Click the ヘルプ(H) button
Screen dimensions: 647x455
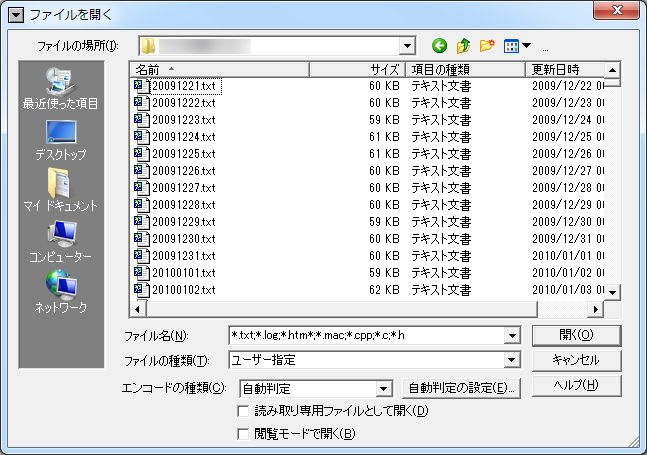click(576, 386)
